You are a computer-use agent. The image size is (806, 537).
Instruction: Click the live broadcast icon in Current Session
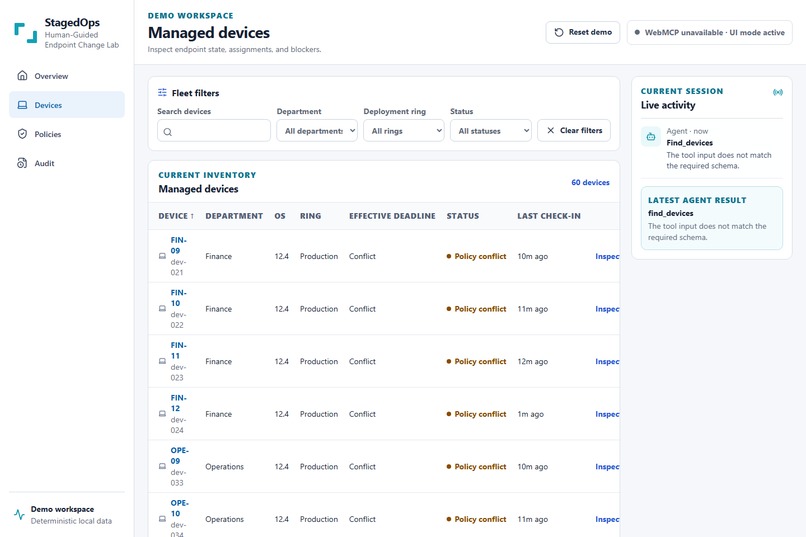(x=778, y=92)
